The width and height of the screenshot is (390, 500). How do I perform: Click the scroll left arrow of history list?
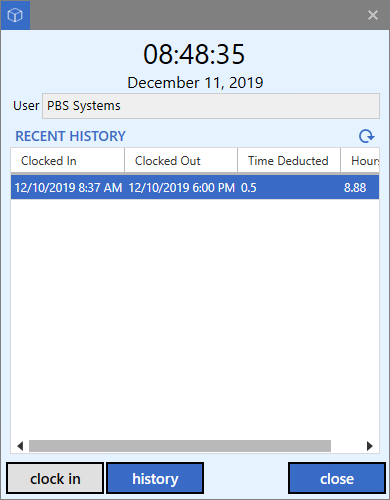pos(20,446)
